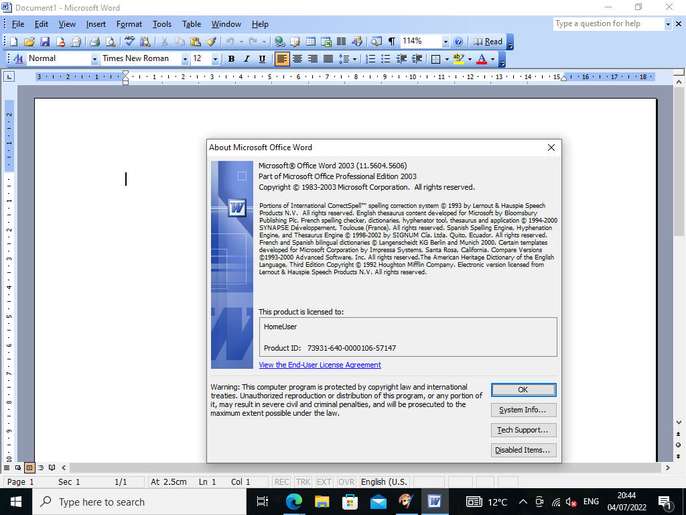
Task: Click the Increase Indent icon
Action: (x=417, y=59)
